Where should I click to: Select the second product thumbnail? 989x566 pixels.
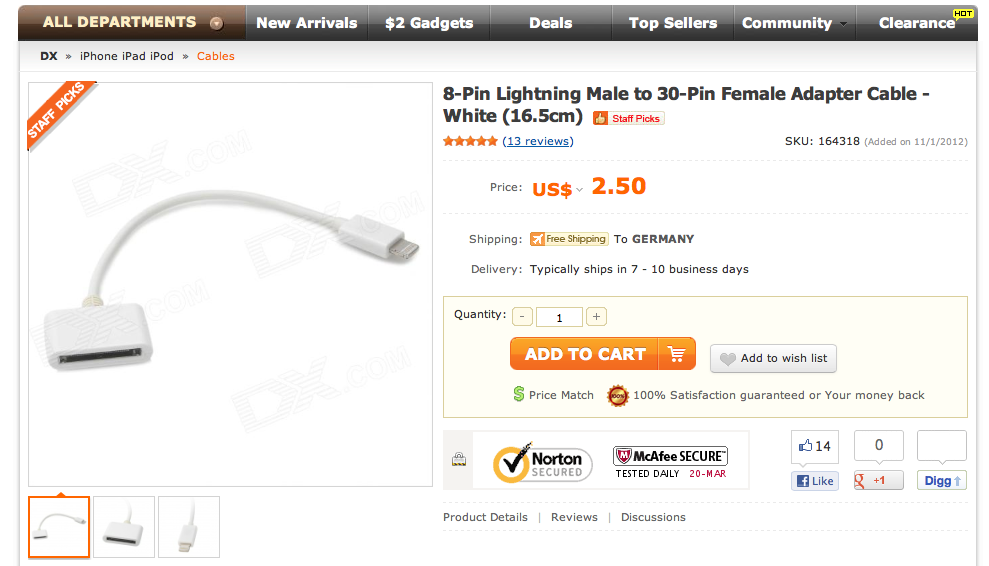(124, 527)
